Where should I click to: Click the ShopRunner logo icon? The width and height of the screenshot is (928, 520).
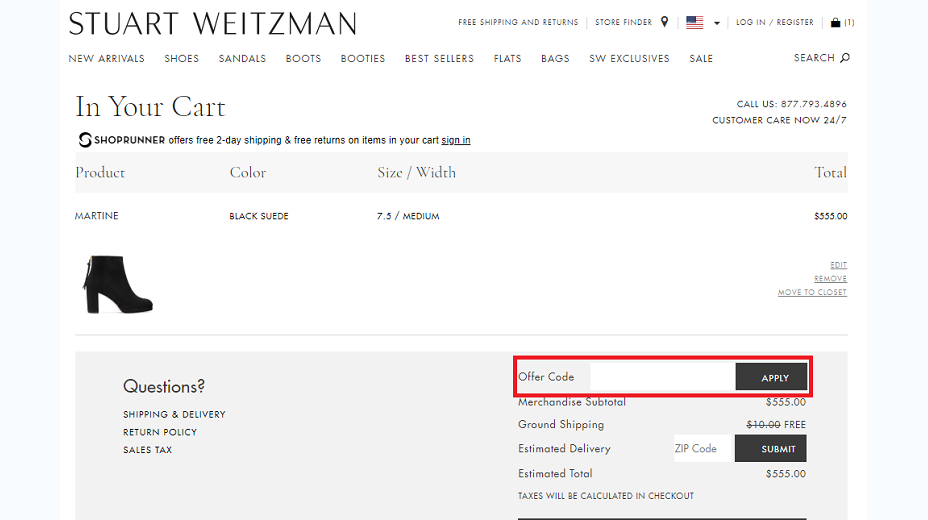(85, 140)
